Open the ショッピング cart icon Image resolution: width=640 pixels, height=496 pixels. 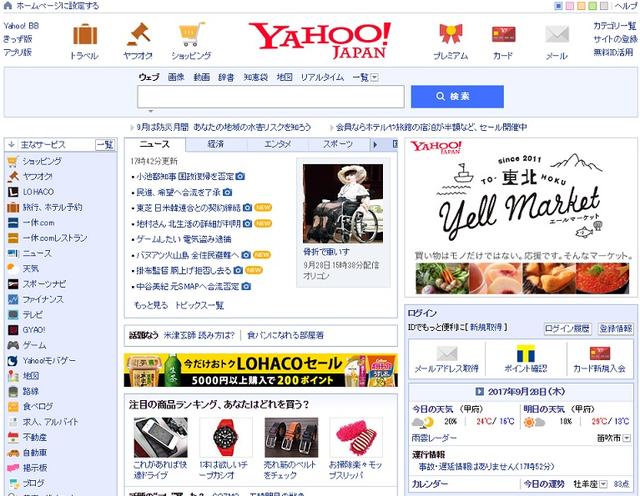pos(190,35)
